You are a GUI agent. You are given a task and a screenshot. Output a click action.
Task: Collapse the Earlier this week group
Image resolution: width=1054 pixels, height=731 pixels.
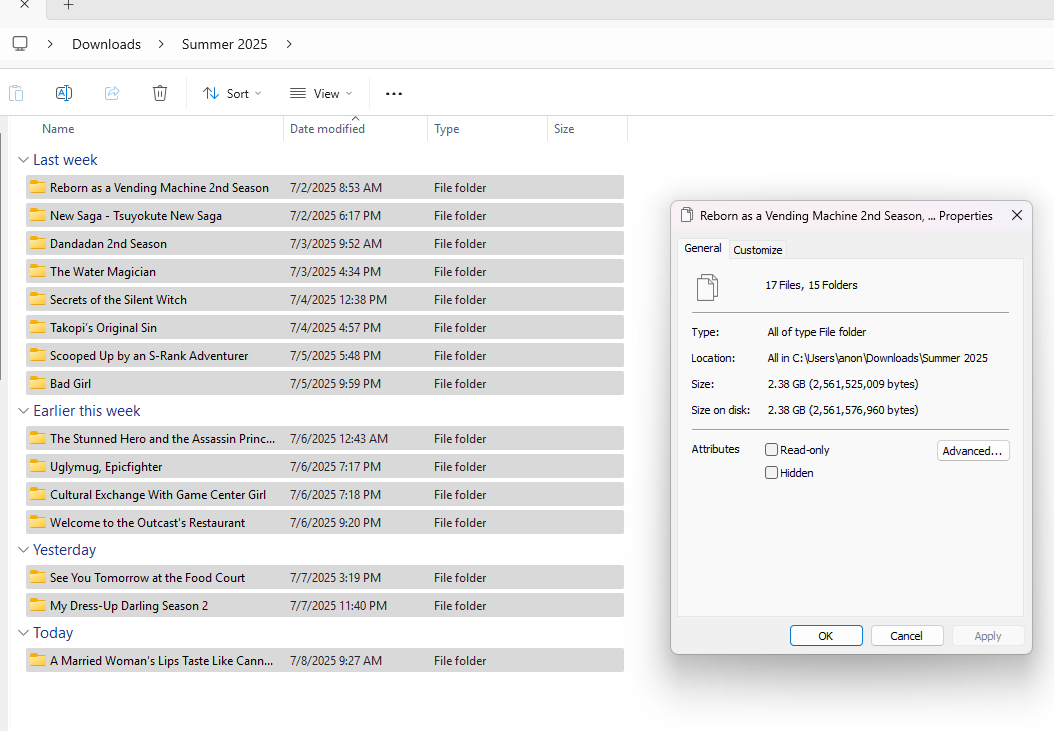(23, 411)
